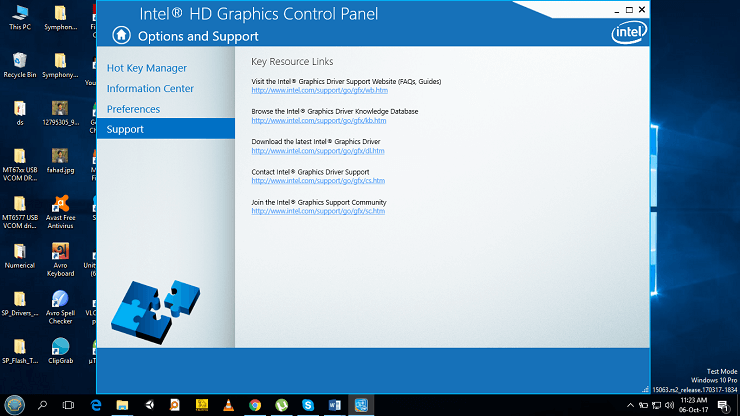
Task: Open the volume speaker tray icon
Action: click(x=669, y=405)
